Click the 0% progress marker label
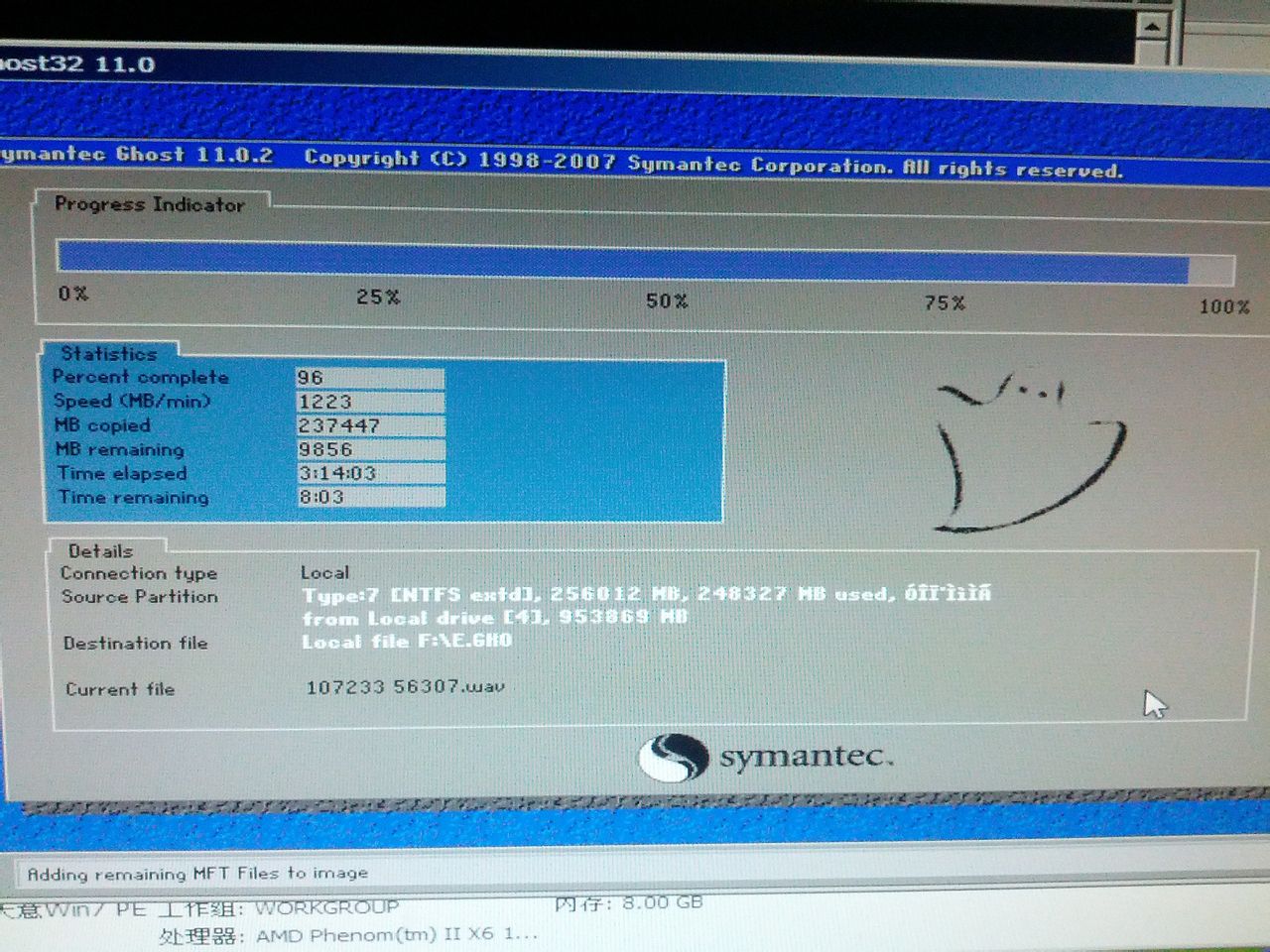The width and height of the screenshot is (1270, 952). (73, 294)
